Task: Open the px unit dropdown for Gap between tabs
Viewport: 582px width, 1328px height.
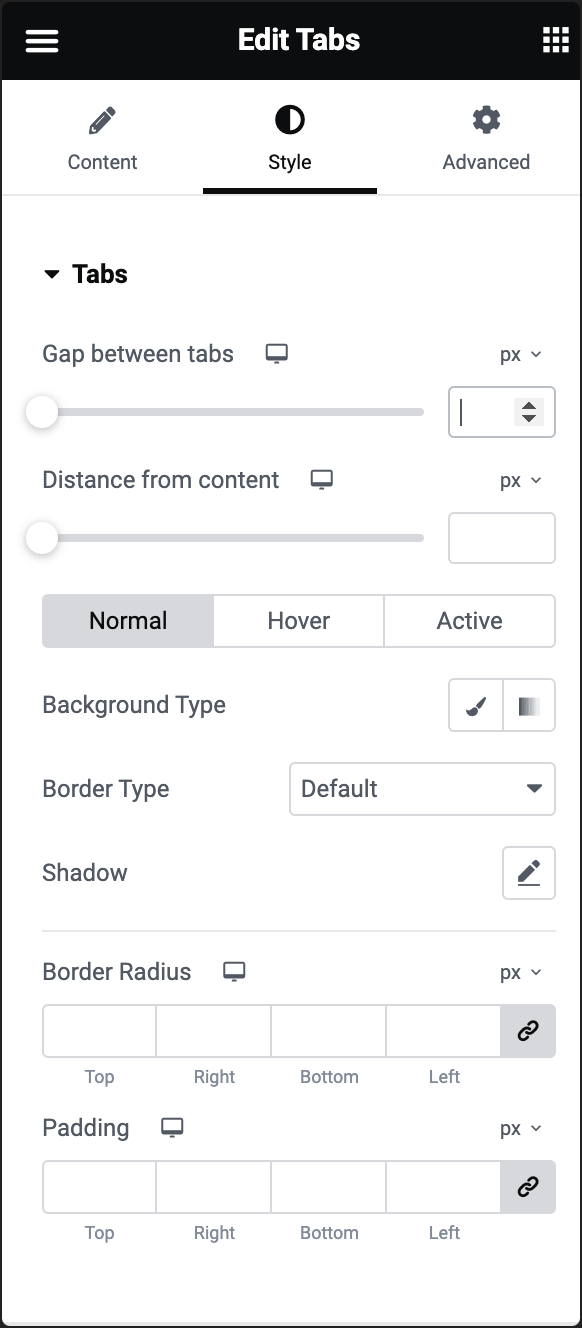Action: click(522, 354)
